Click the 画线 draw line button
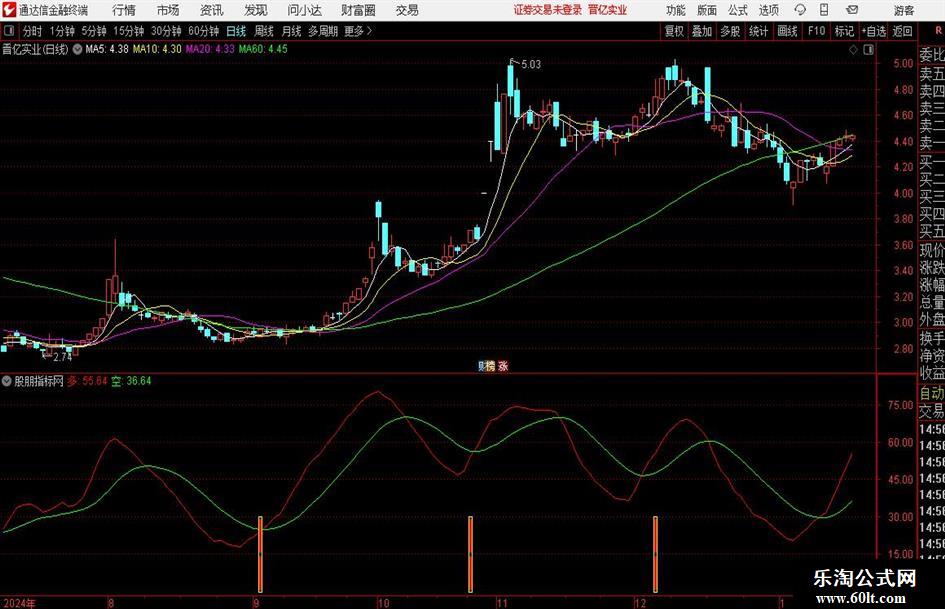945x609 pixels. tap(787, 31)
